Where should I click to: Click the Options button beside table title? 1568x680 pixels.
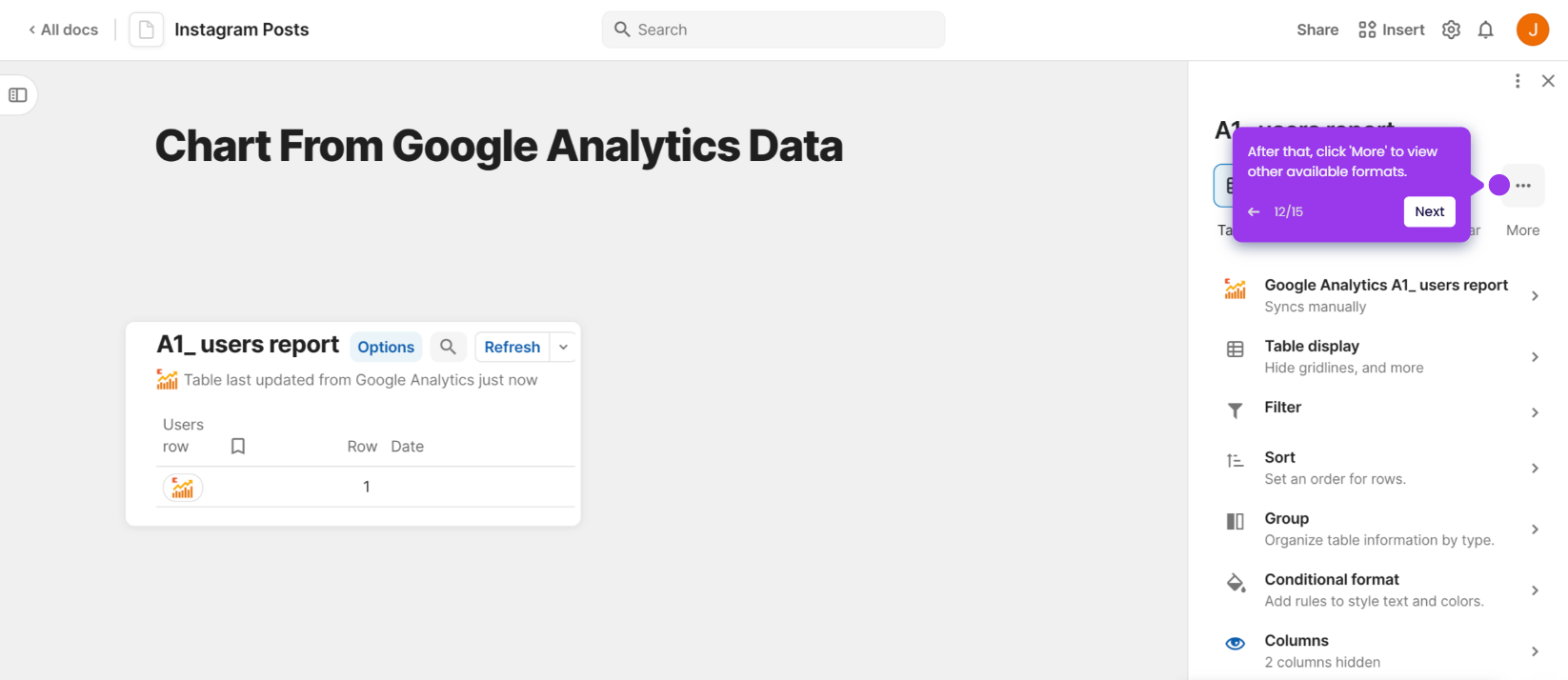[x=386, y=347]
